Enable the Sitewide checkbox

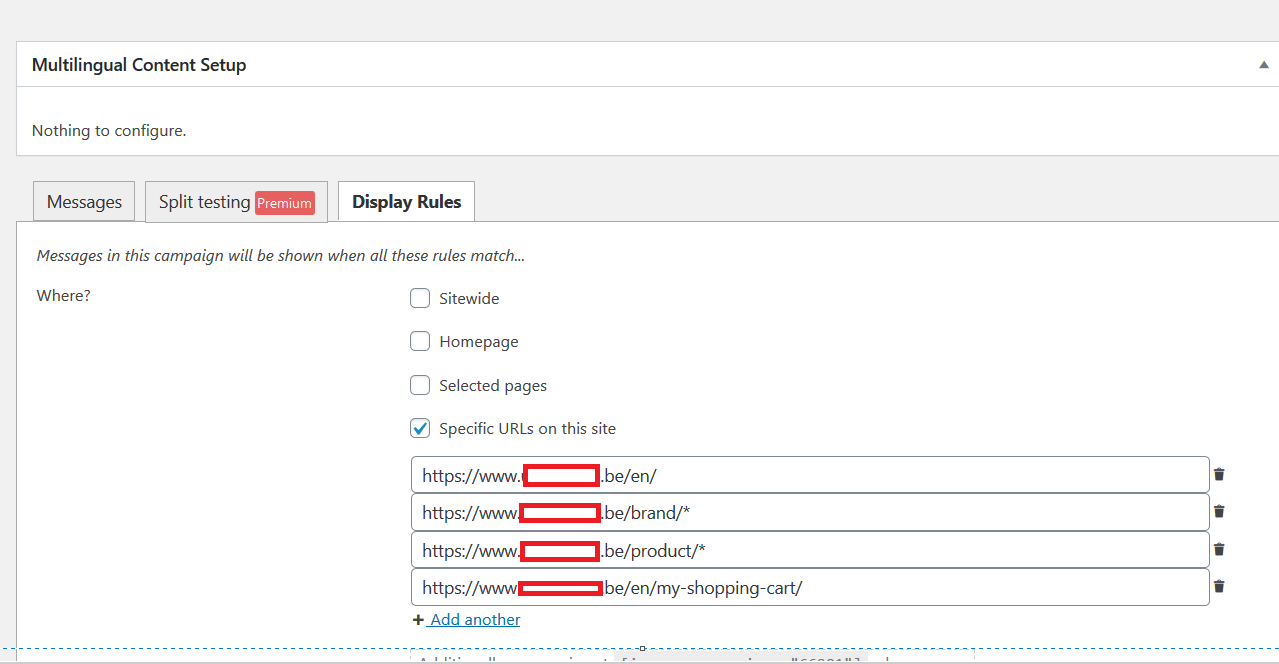[420, 298]
